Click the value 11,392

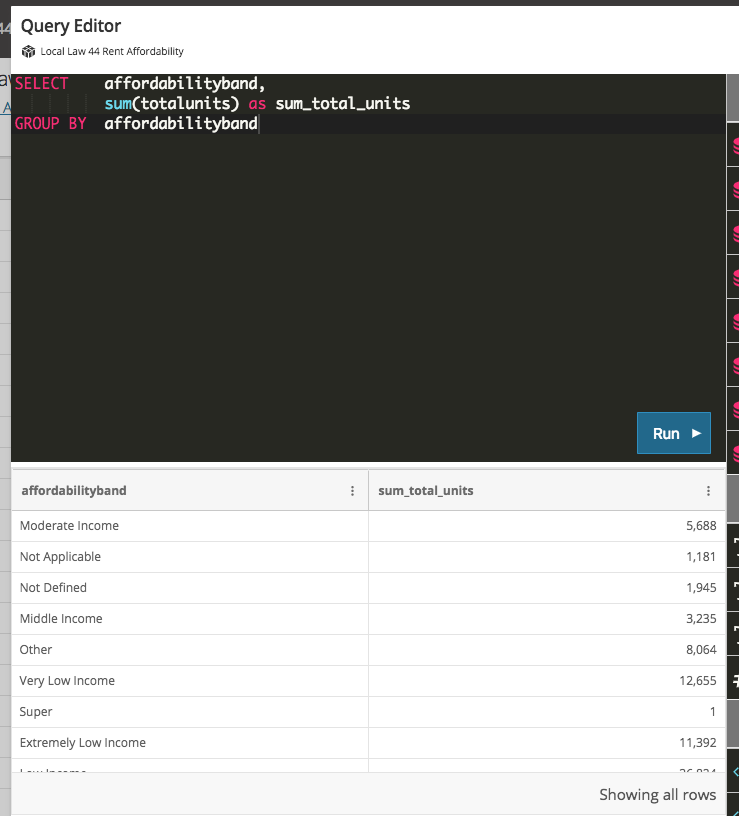698,743
